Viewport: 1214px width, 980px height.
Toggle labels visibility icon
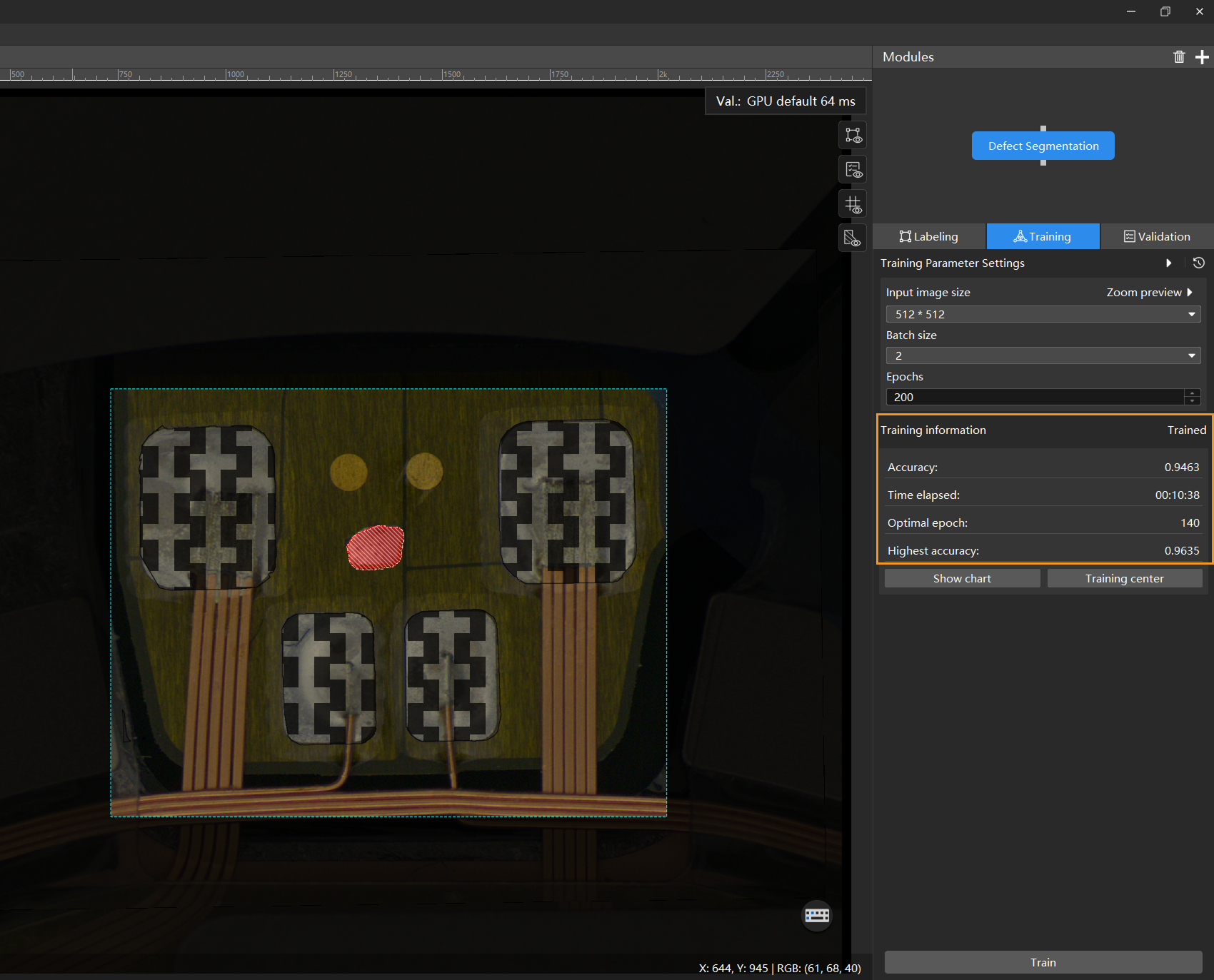tap(853, 170)
